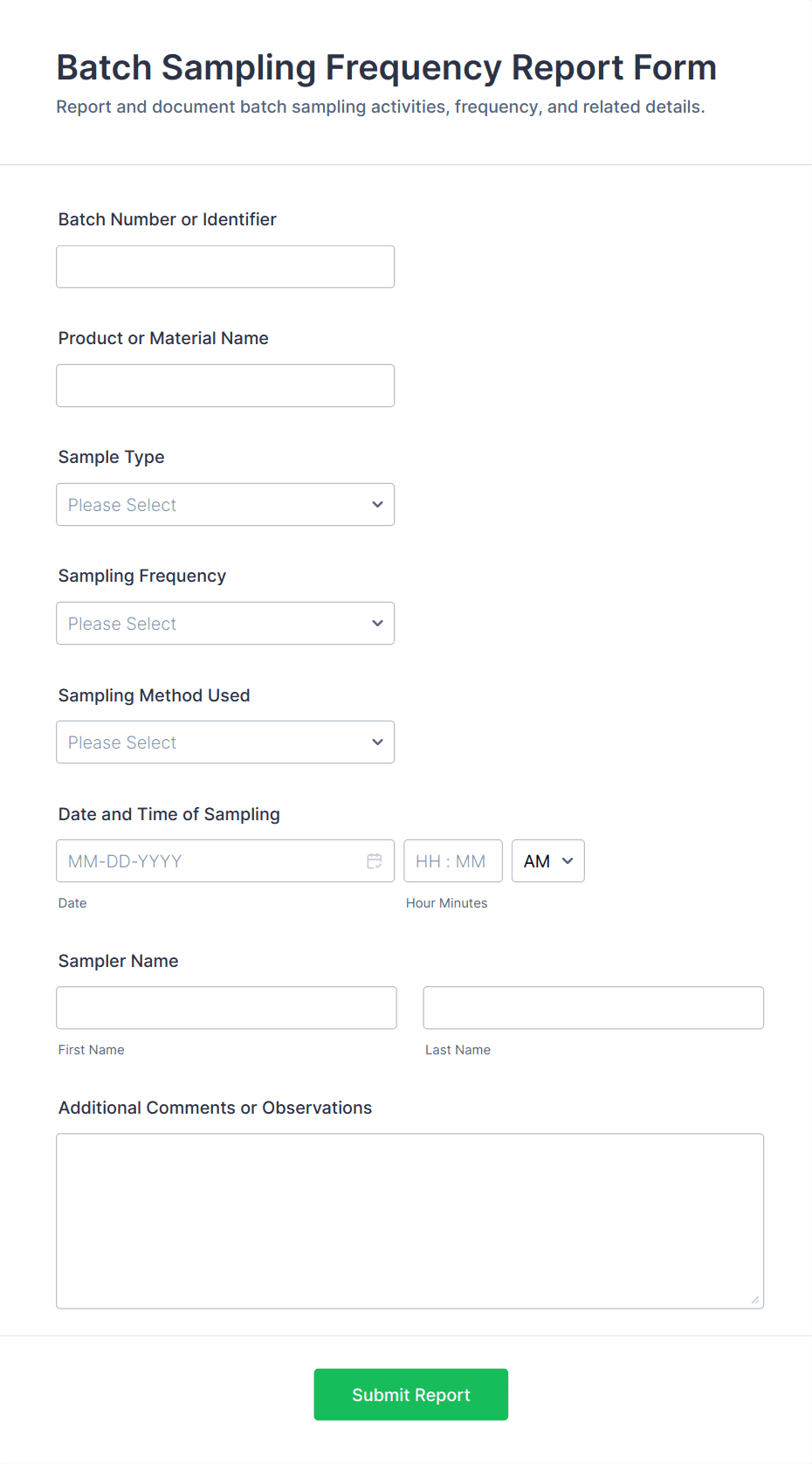
Task: Focus the Batch Number or Identifier field
Action: [x=224, y=266]
